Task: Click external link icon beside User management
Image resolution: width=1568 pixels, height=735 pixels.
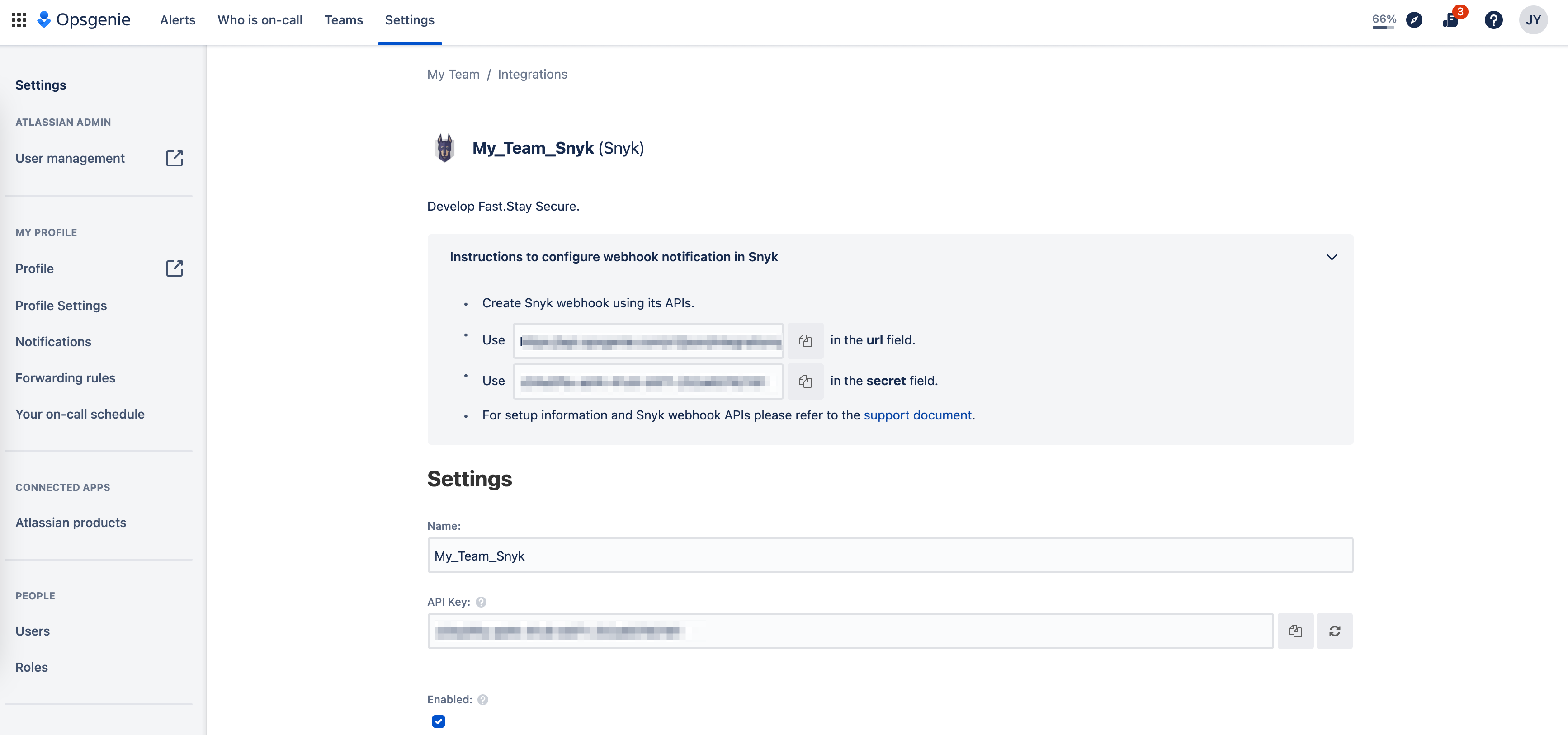Action: pos(174,158)
